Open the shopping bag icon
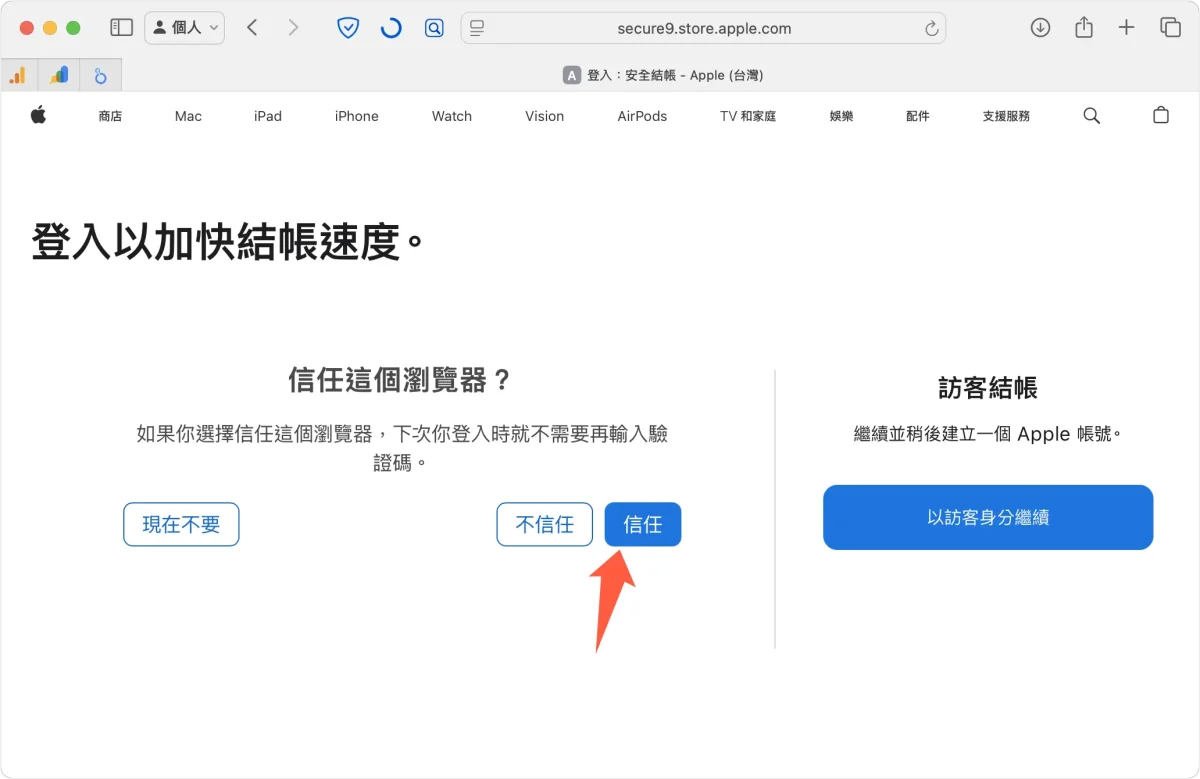Image resolution: width=1200 pixels, height=779 pixels. (x=1161, y=115)
